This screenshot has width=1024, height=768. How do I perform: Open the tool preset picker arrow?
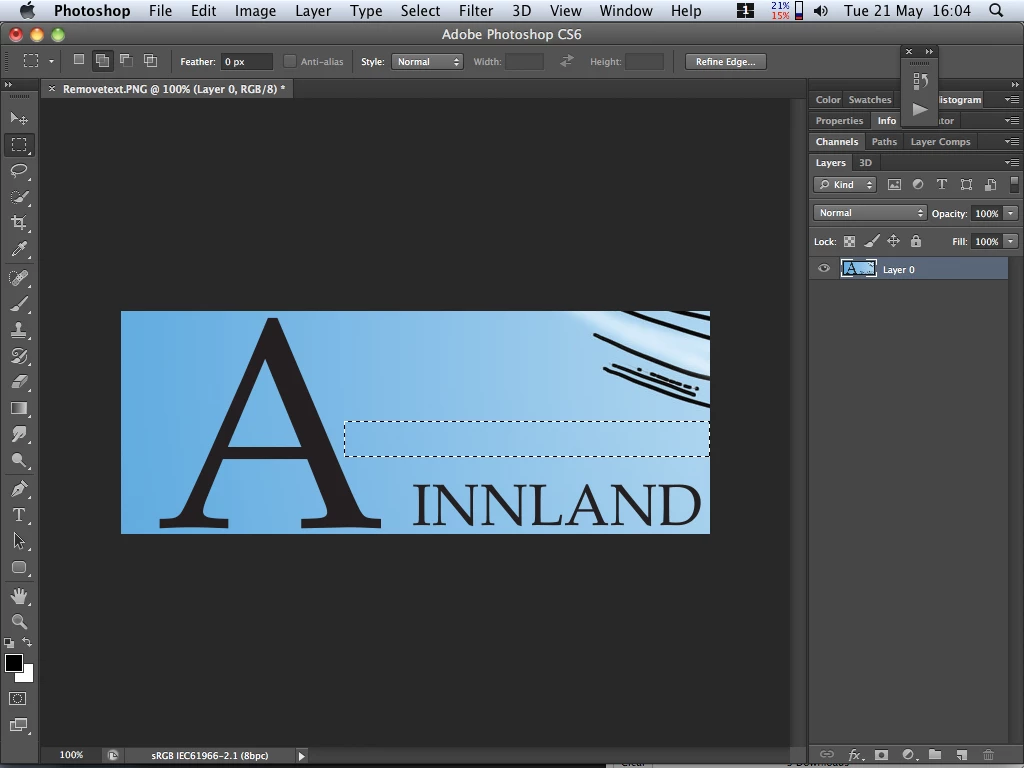pos(51,61)
